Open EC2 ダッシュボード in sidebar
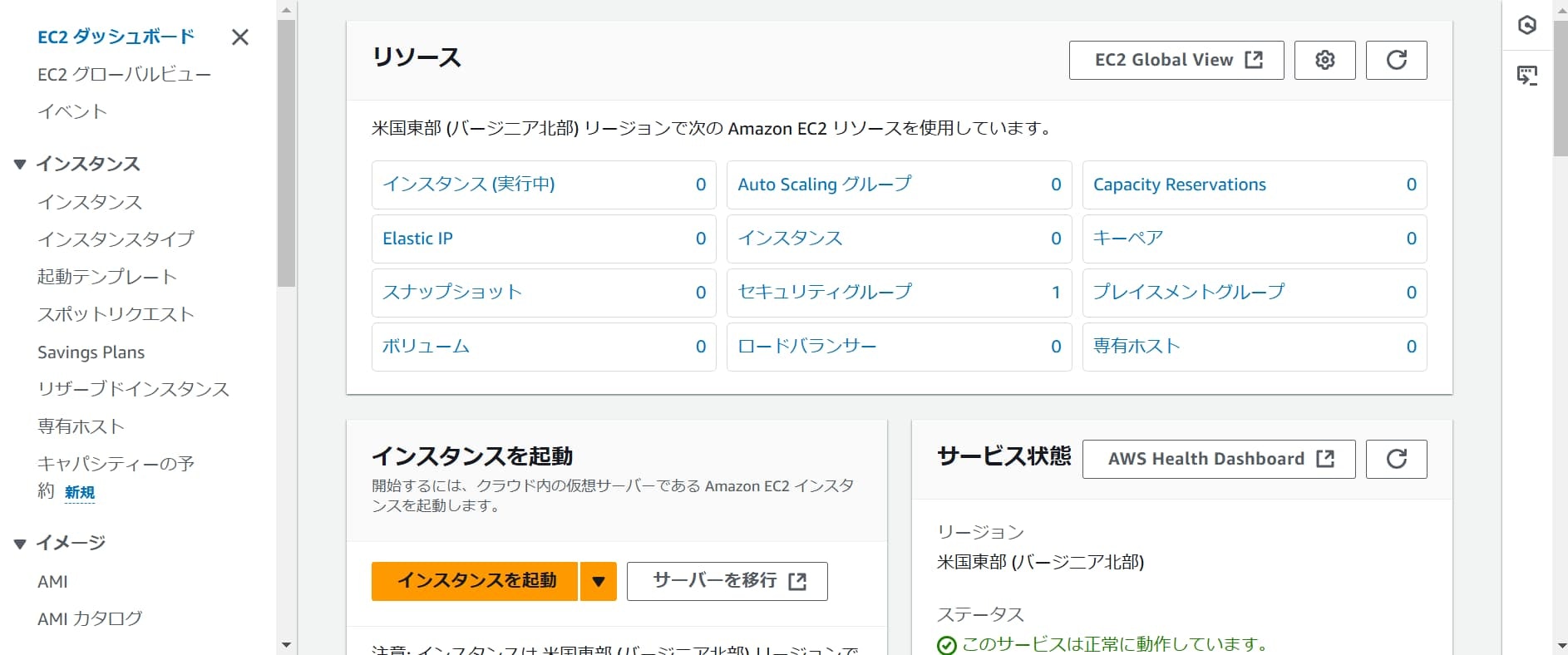The image size is (1568, 655). (x=116, y=37)
